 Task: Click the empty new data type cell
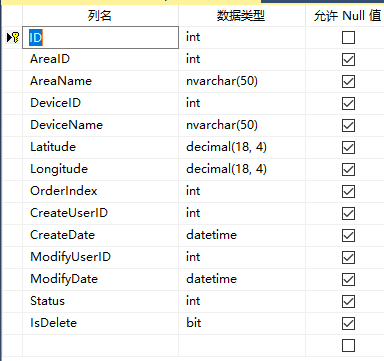click(x=242, y=345)
